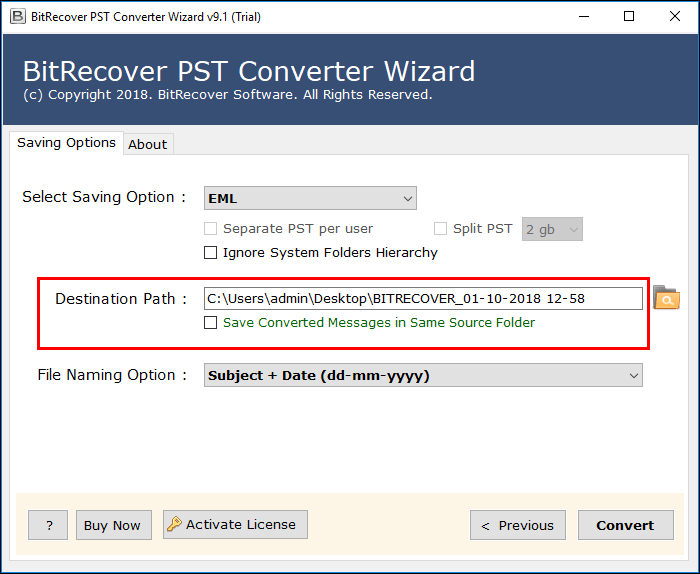Viewport: 700px width, 574px height.
Task: Check Ignore System Folders Hierarchy
Action: pos(210,253)
